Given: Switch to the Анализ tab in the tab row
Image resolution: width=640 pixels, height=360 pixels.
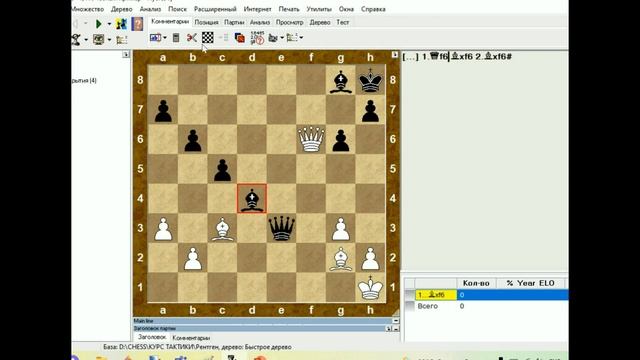Looking at the screenshot, I should (x=260, y=22).
